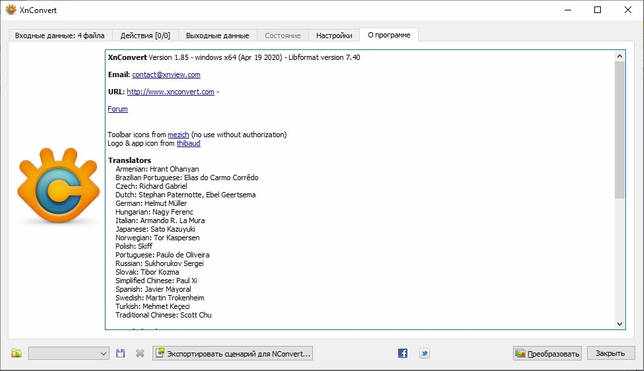Minimize the XnConvert window
644x371 pixels.
tap(568, 10)
